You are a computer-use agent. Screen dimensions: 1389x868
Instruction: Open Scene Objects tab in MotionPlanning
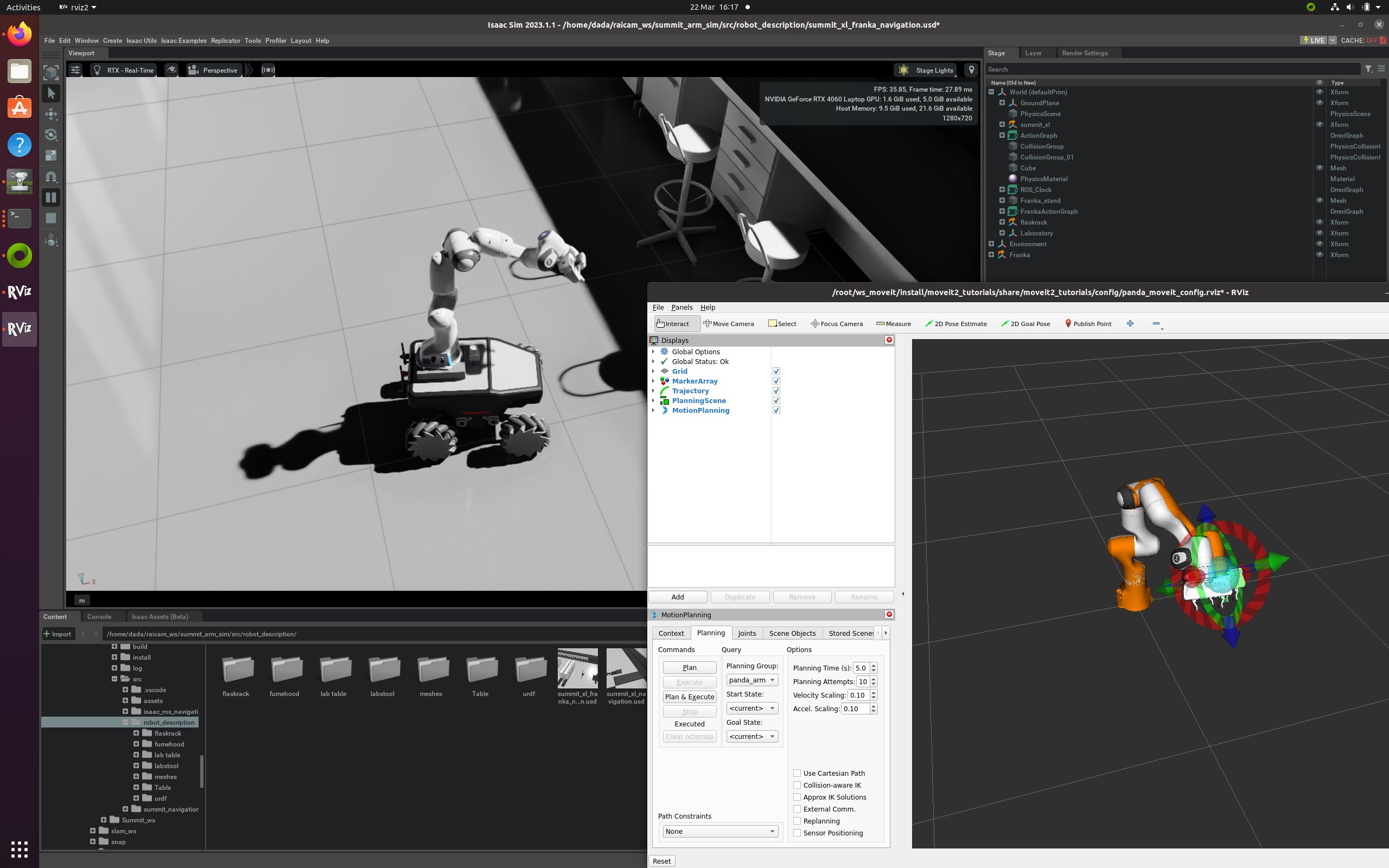pos(792,633)
